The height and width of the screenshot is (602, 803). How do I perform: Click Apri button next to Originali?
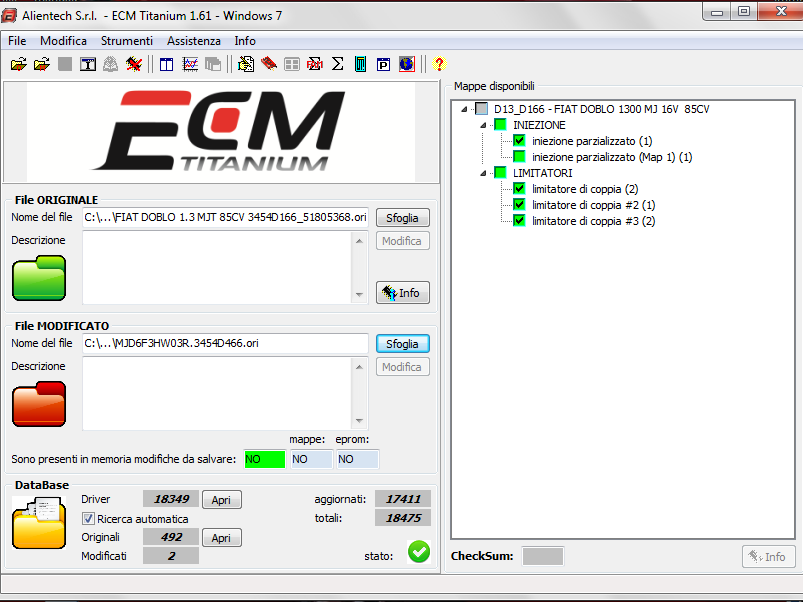[222, 538]
